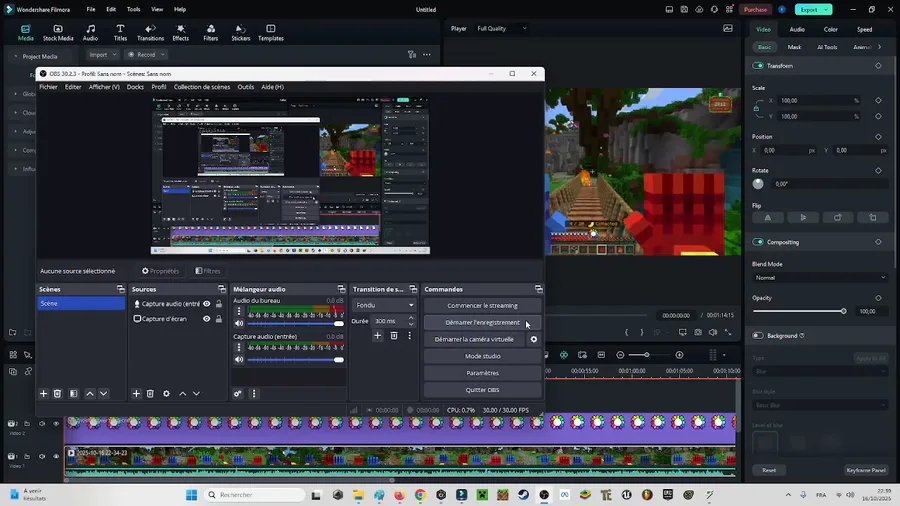The height and width of the screenshot is (506, 900).
Task: Open filter icon in Filmora media panel
Action: tap(412, 55)
